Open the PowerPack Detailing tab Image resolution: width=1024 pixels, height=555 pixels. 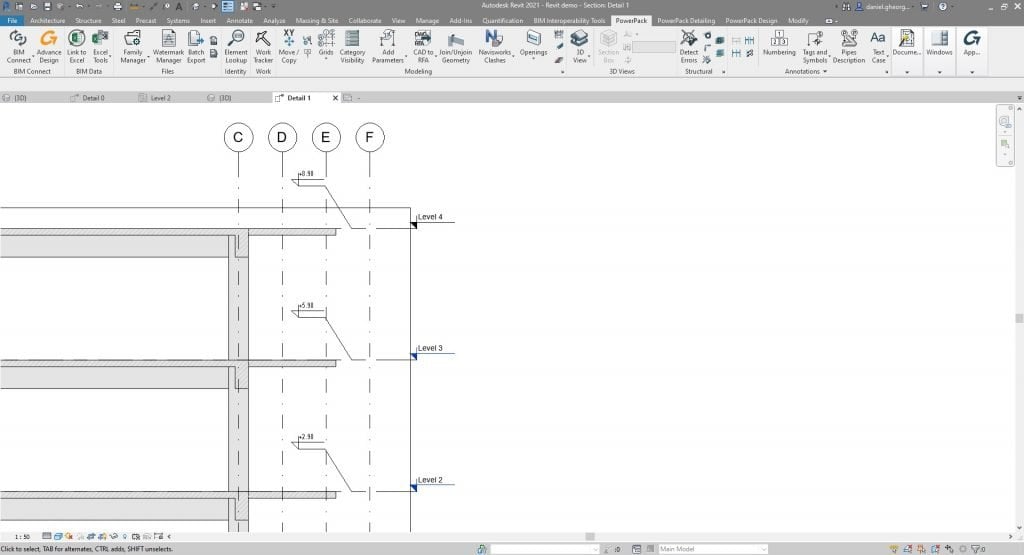click(686, 20)
